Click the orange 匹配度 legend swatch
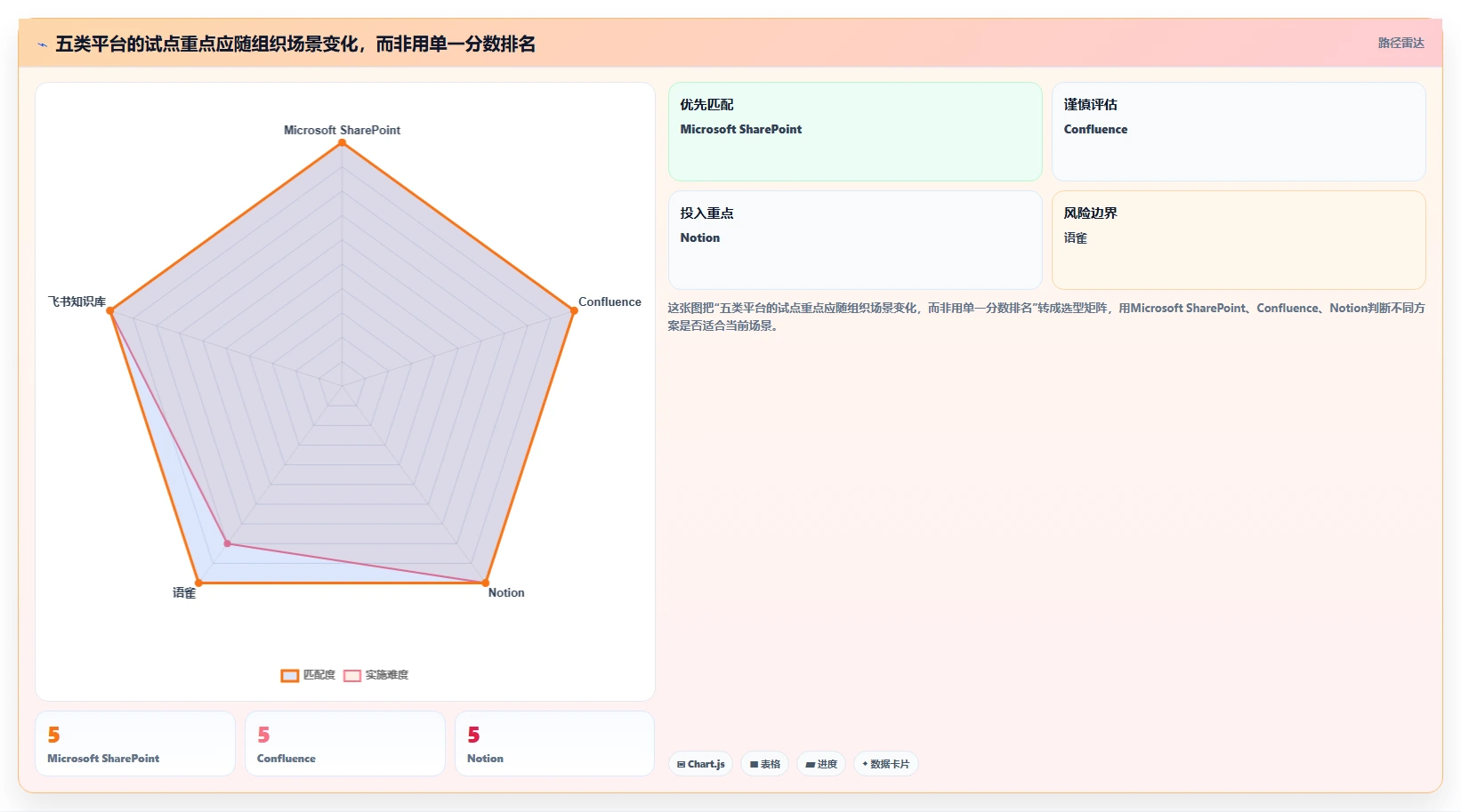The height and width of the screenshot is (812, 1461). click(x=290, y=676)
